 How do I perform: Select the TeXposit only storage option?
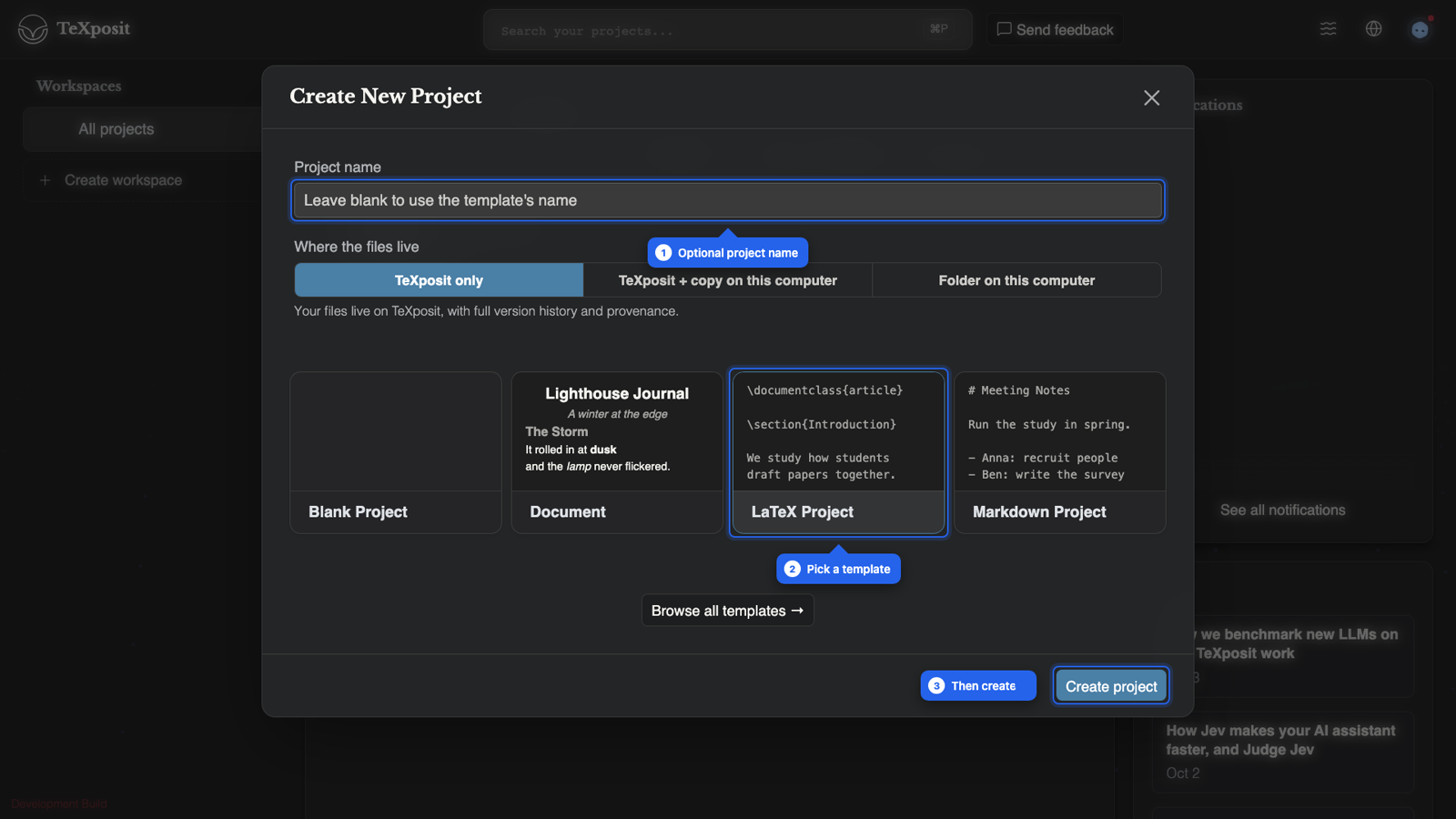pyautogui.click(x=439, y=280)
